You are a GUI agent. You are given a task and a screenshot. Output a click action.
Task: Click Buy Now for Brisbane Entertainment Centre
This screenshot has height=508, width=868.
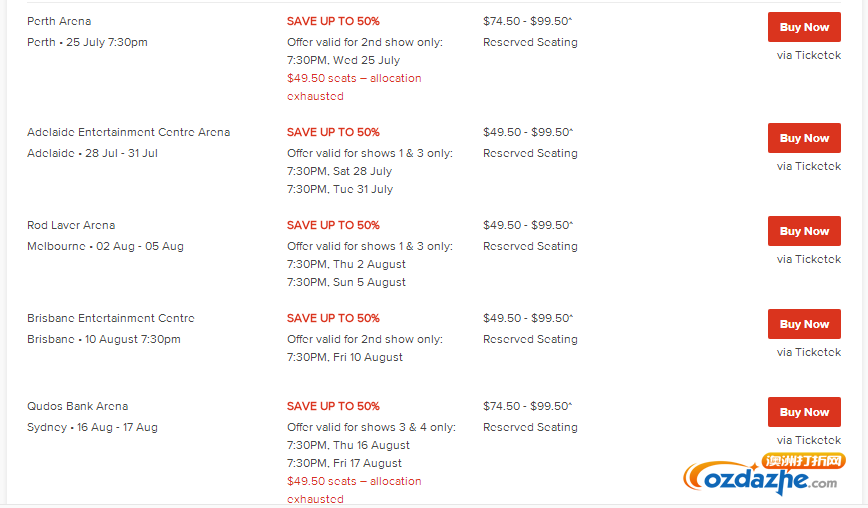[x=804, y=324]
